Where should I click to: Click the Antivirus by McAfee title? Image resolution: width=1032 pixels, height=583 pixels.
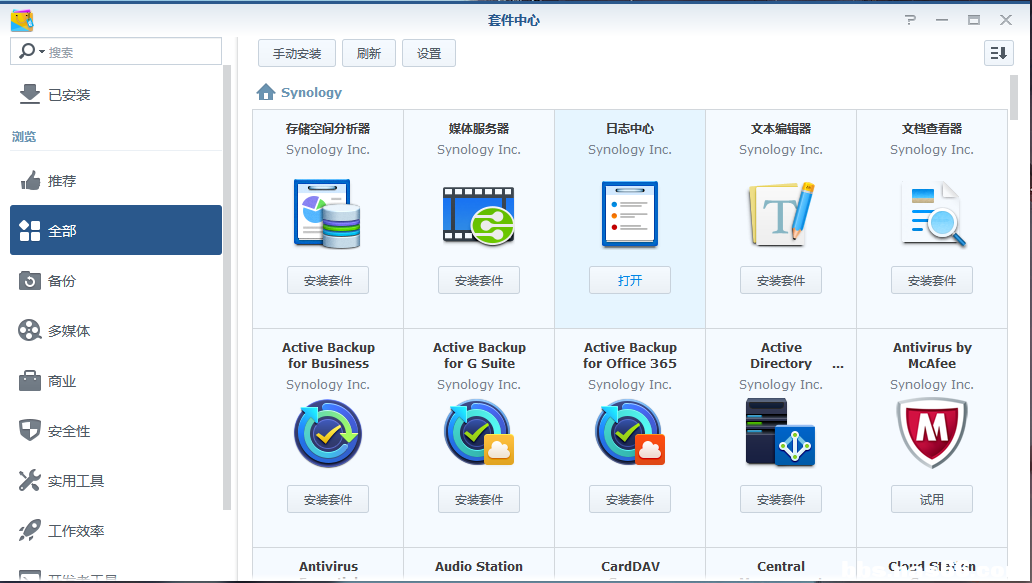(x=932, y=355)
